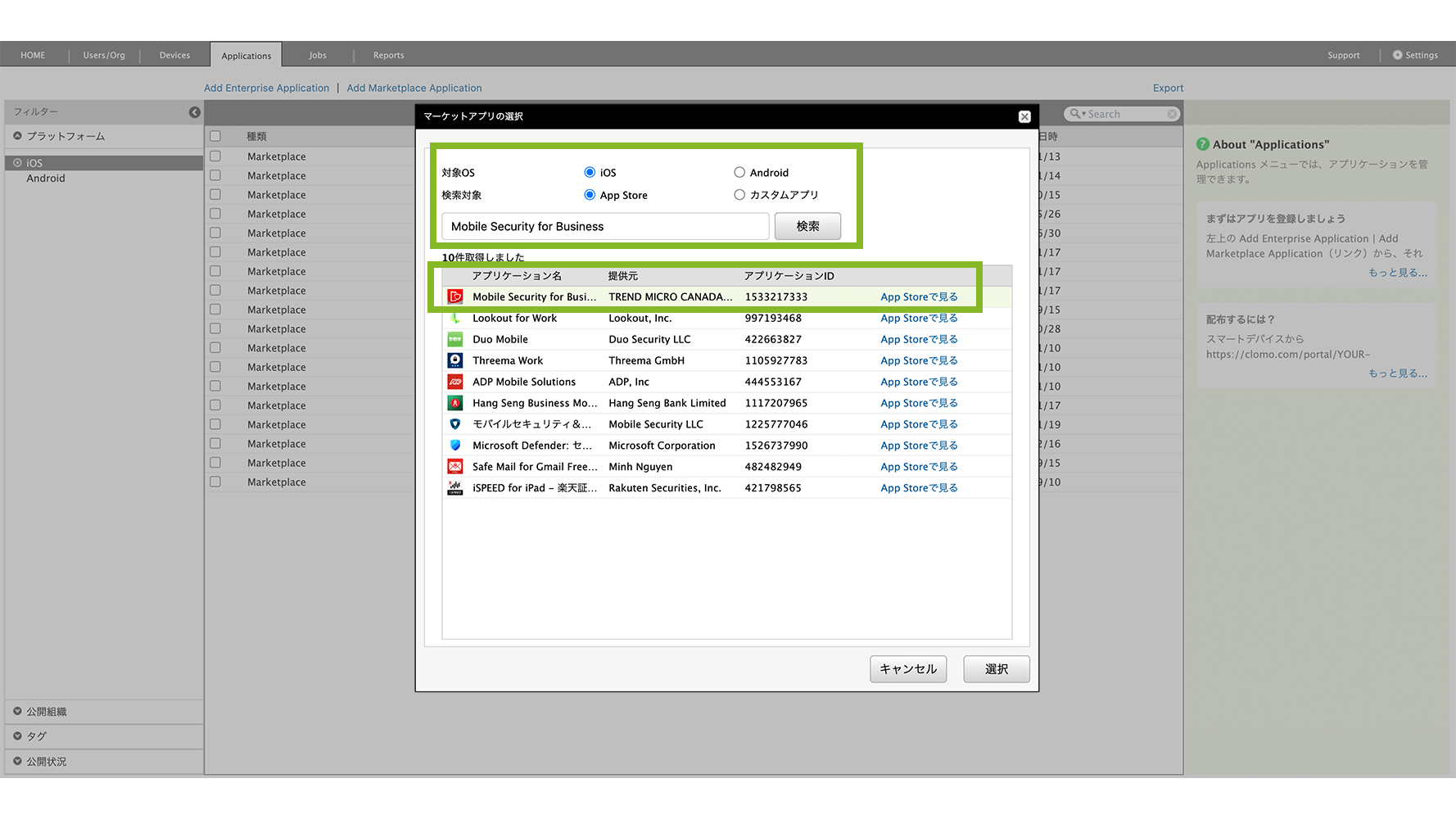Click the Duo Mobile app icon
The image size is (1456, 819).
[455, 339]
